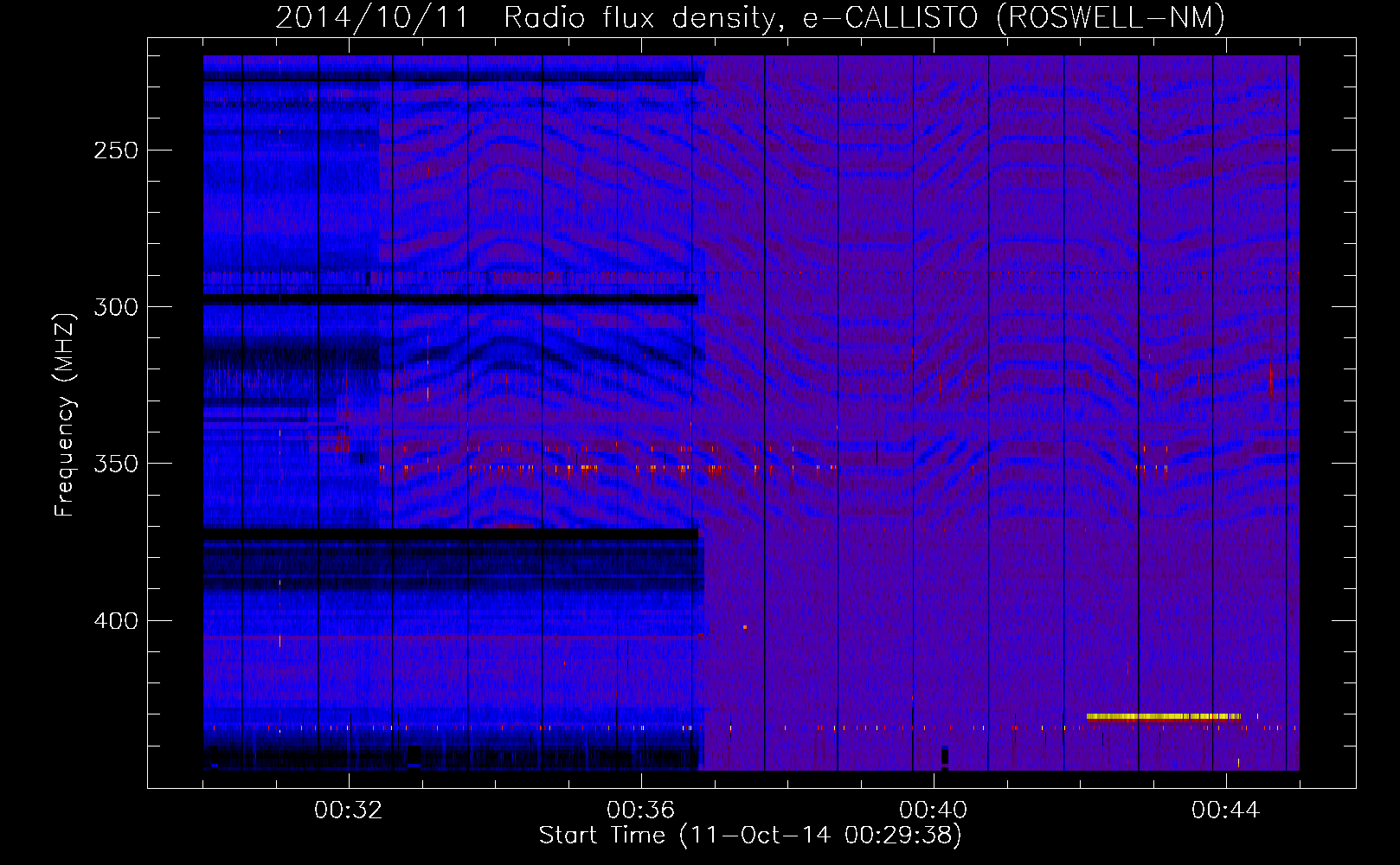Viewport: 1400px width, 865px height.
Task: Click the 400 frequency tick label
Action: tap(116, 621)
